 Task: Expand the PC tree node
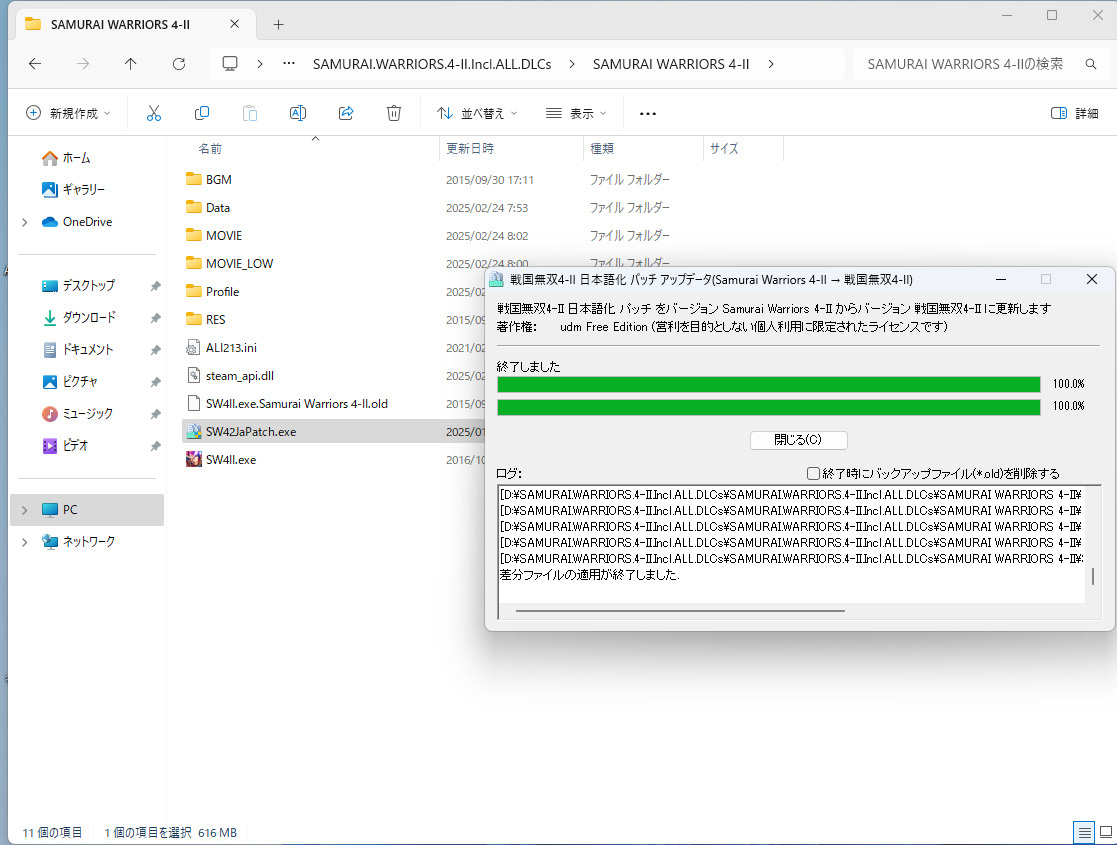tap(25, 510)
